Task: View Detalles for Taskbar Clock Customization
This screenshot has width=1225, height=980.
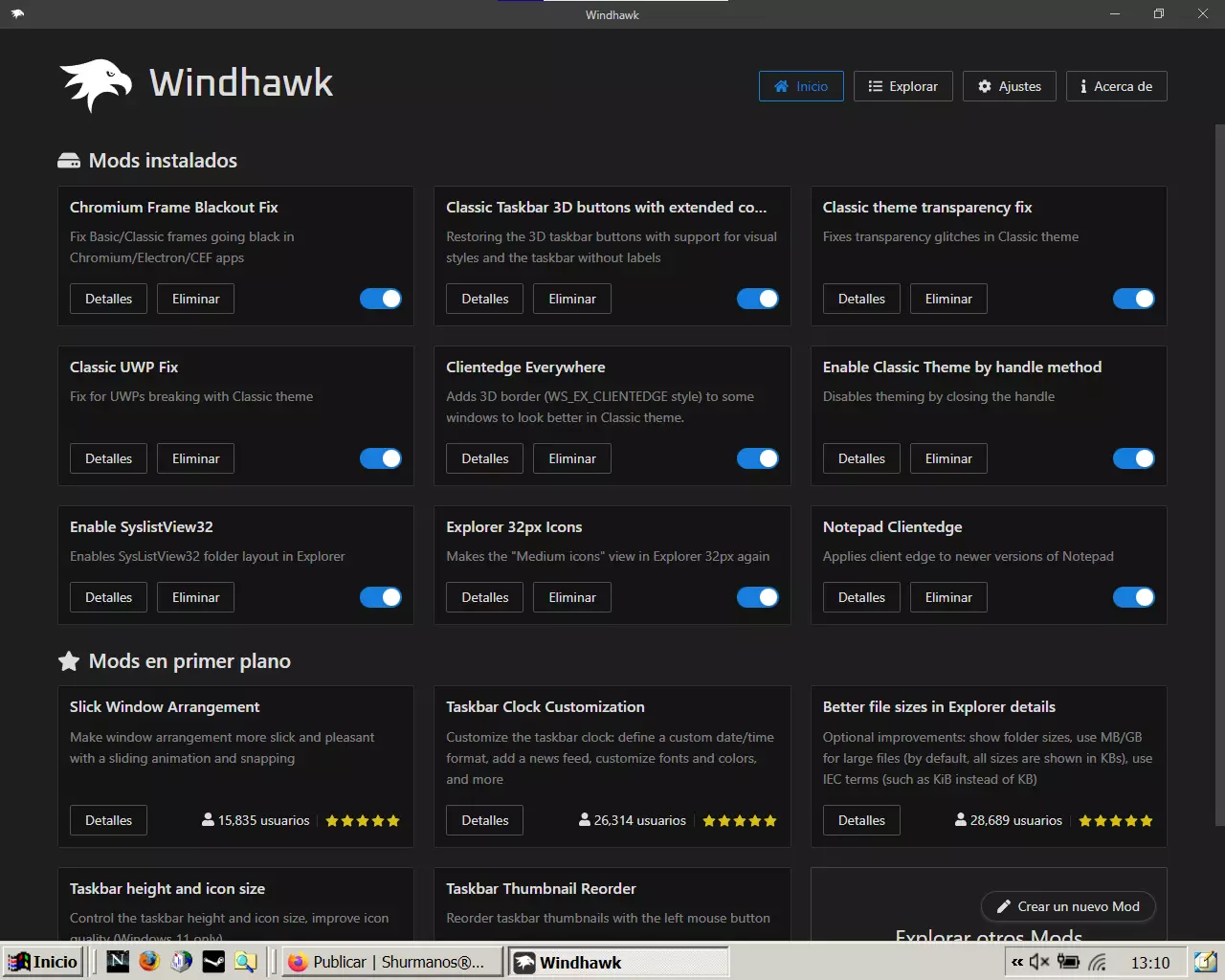Action: pos(485,820)
